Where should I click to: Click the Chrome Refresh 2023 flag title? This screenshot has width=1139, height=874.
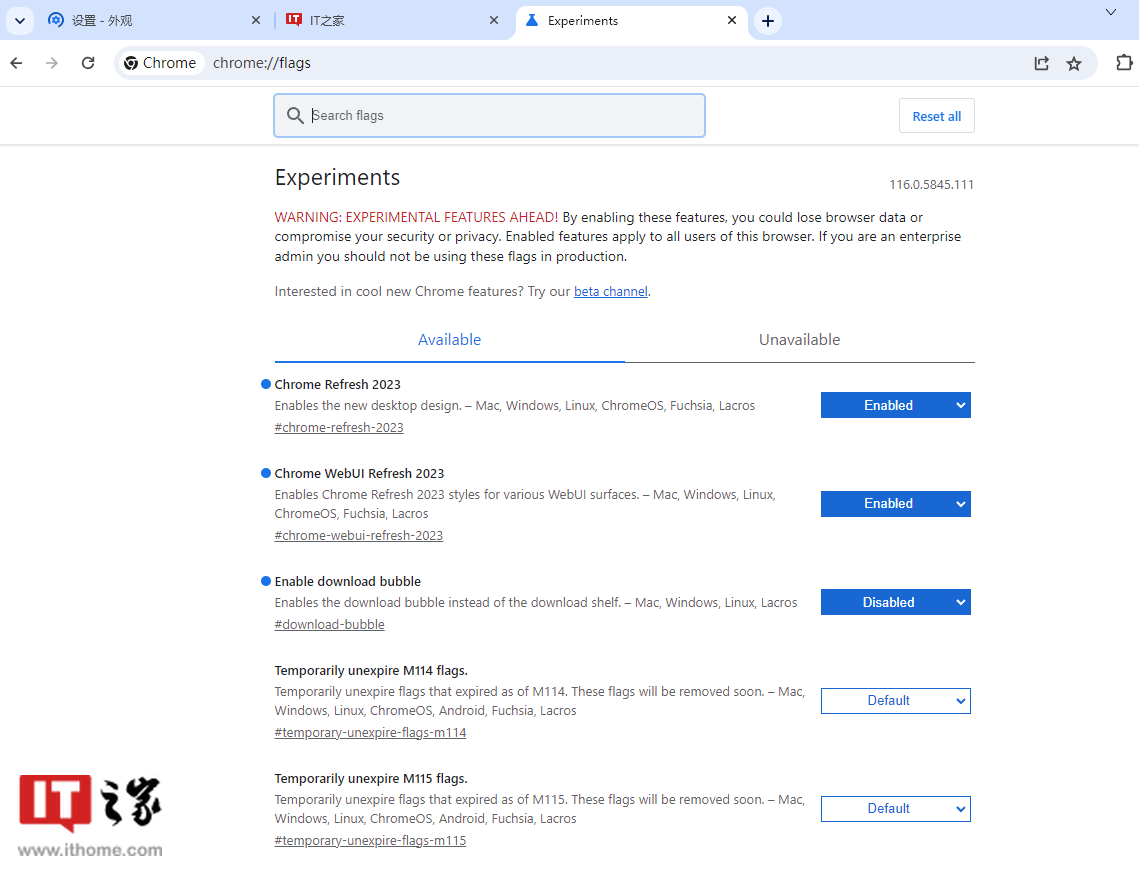337,384
